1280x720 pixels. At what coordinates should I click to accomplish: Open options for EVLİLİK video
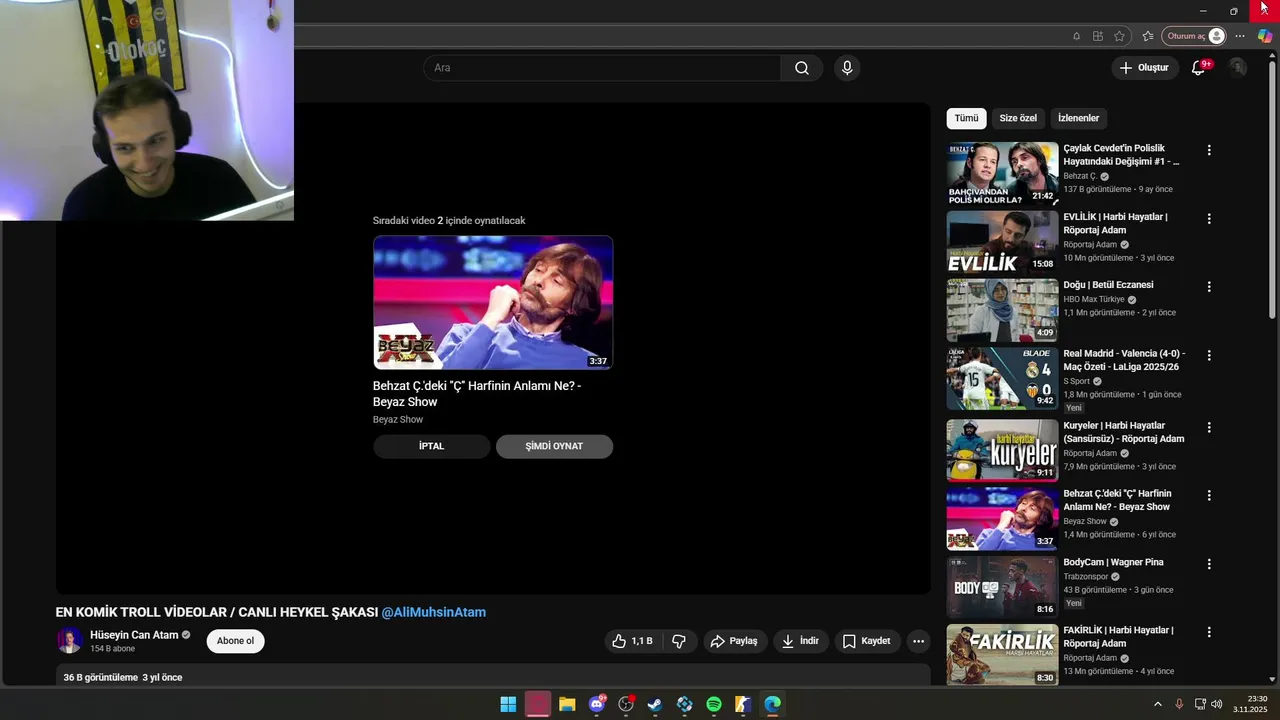click(x=1209, y=218)
